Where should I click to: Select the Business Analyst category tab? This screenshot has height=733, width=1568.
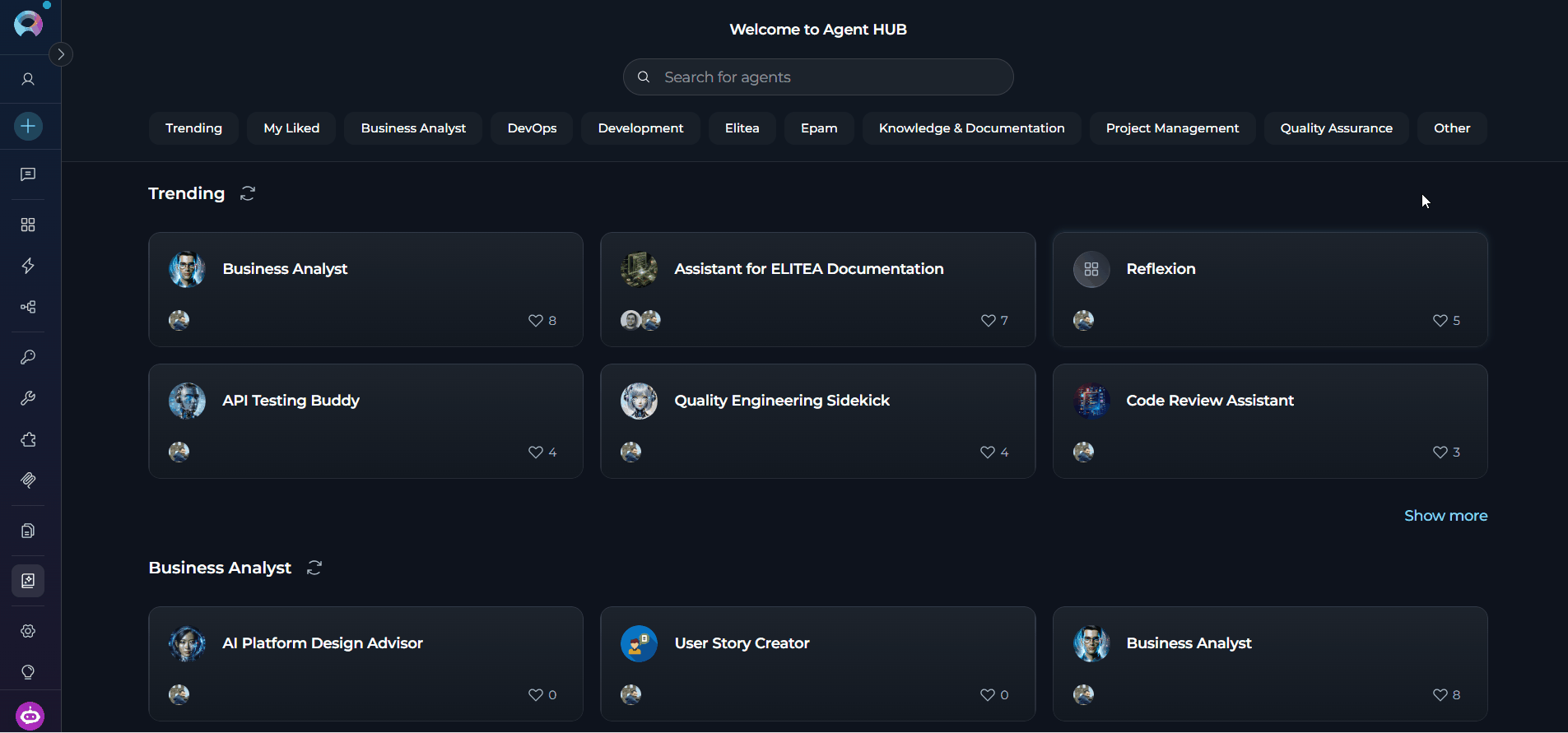[x=413, y=128]
